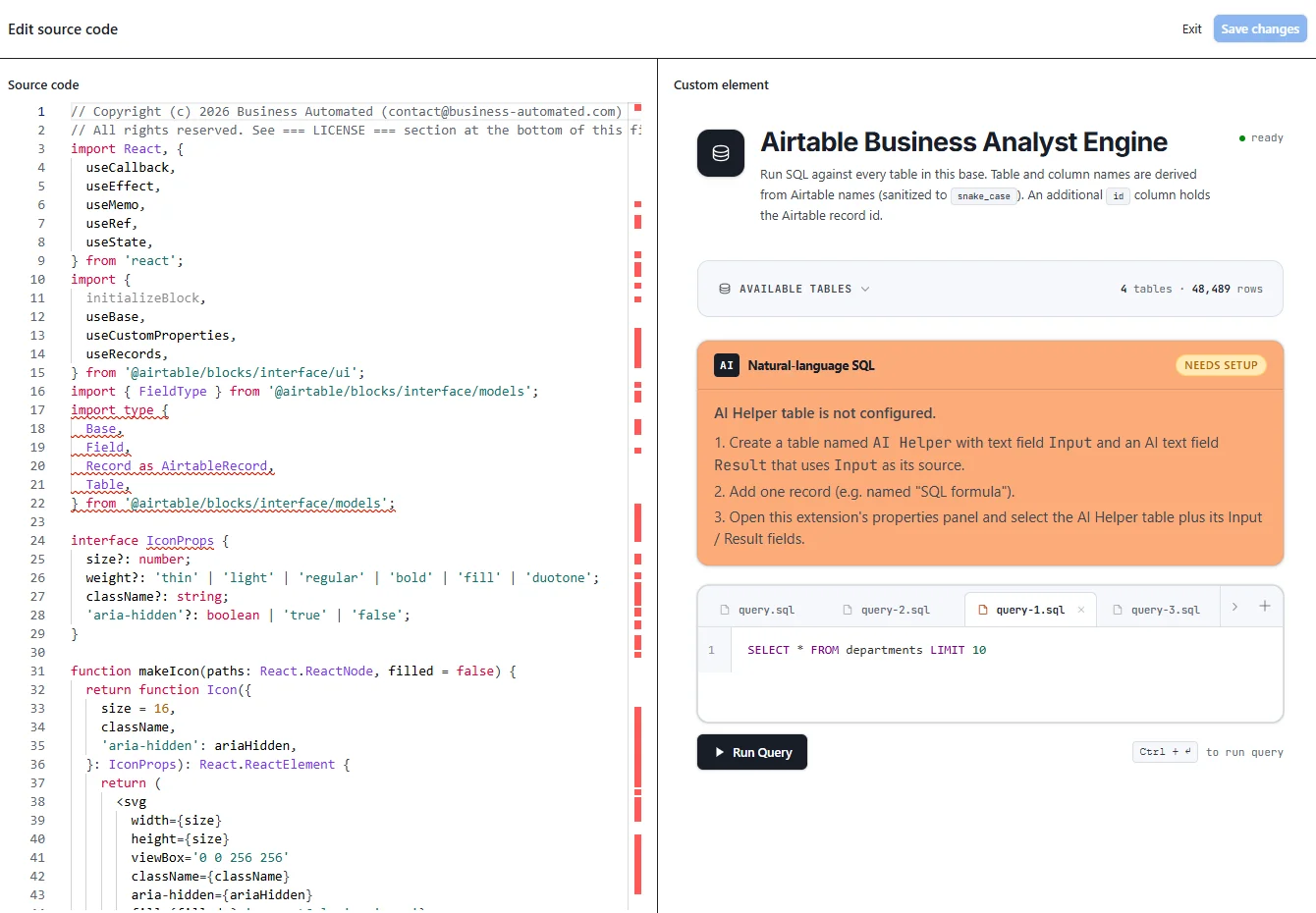Click the 'size = 16,' code line
Image resolution: width=1316 pixels, height=913 pixels.
point(138,708)
